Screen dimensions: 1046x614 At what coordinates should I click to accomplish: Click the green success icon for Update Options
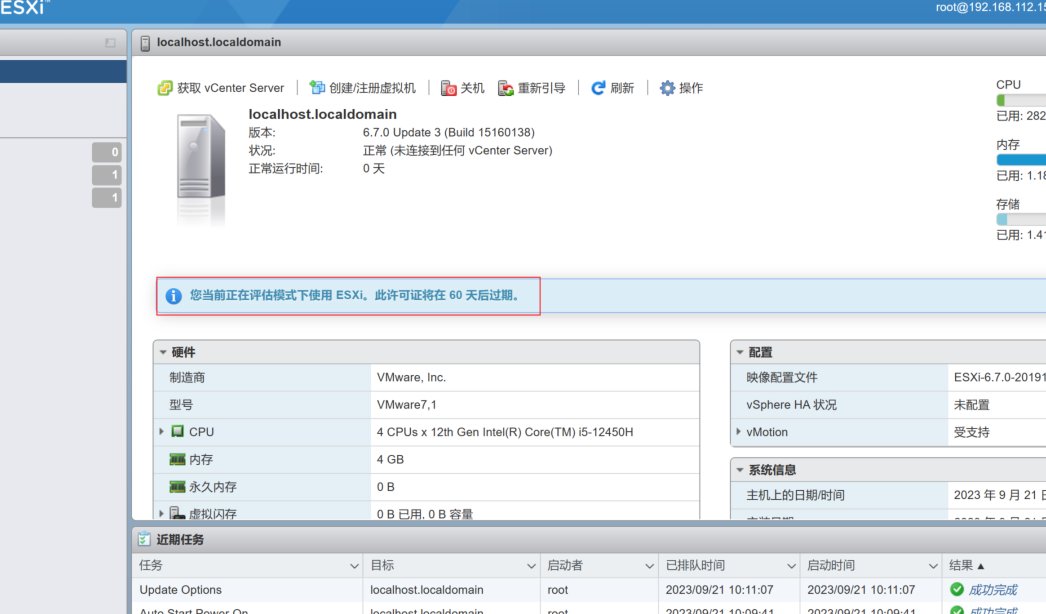click(x=957, y=589)
